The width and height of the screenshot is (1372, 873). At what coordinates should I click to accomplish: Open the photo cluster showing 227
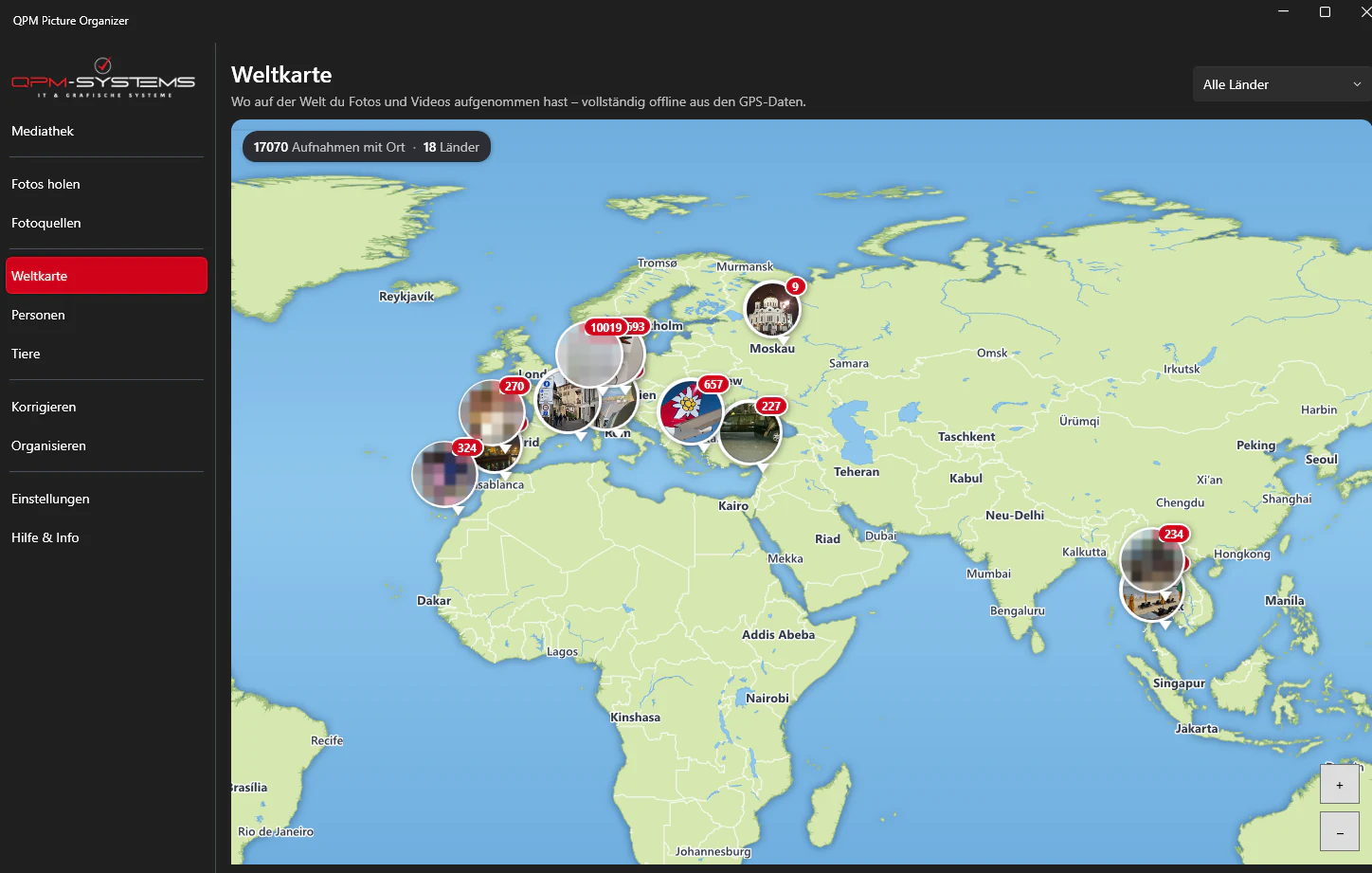[750, 431]
